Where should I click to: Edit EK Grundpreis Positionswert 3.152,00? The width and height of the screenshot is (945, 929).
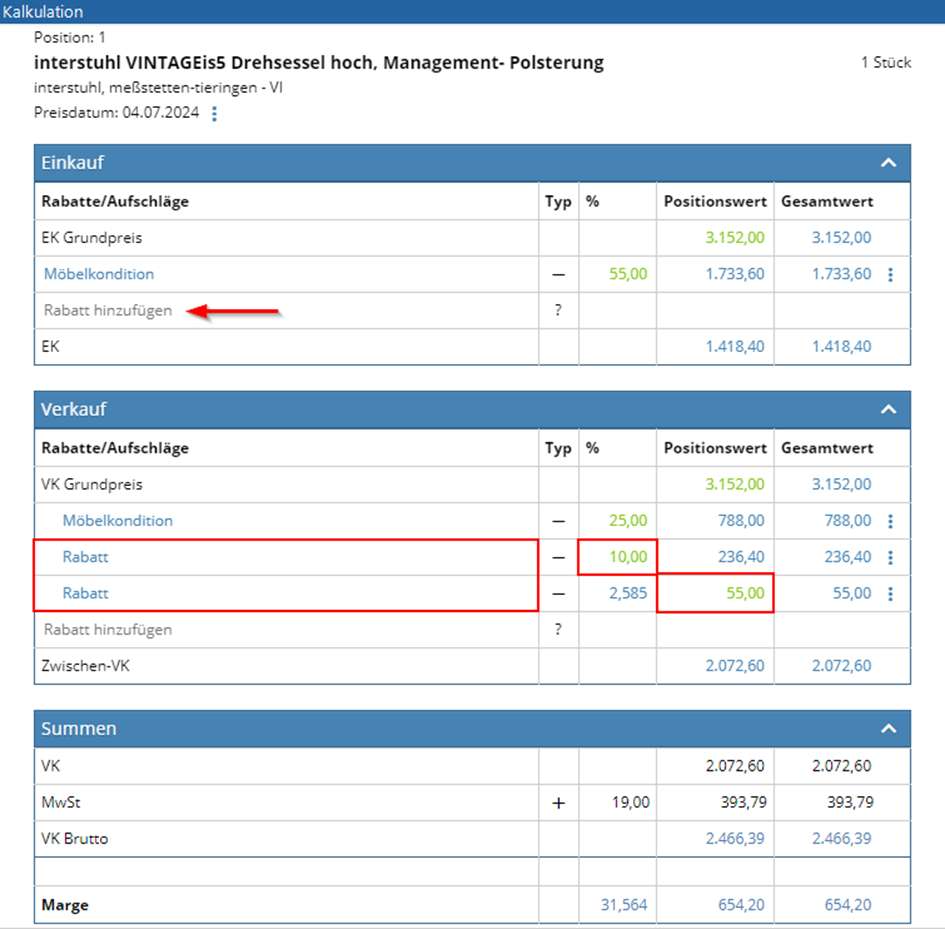coord(735,238)
